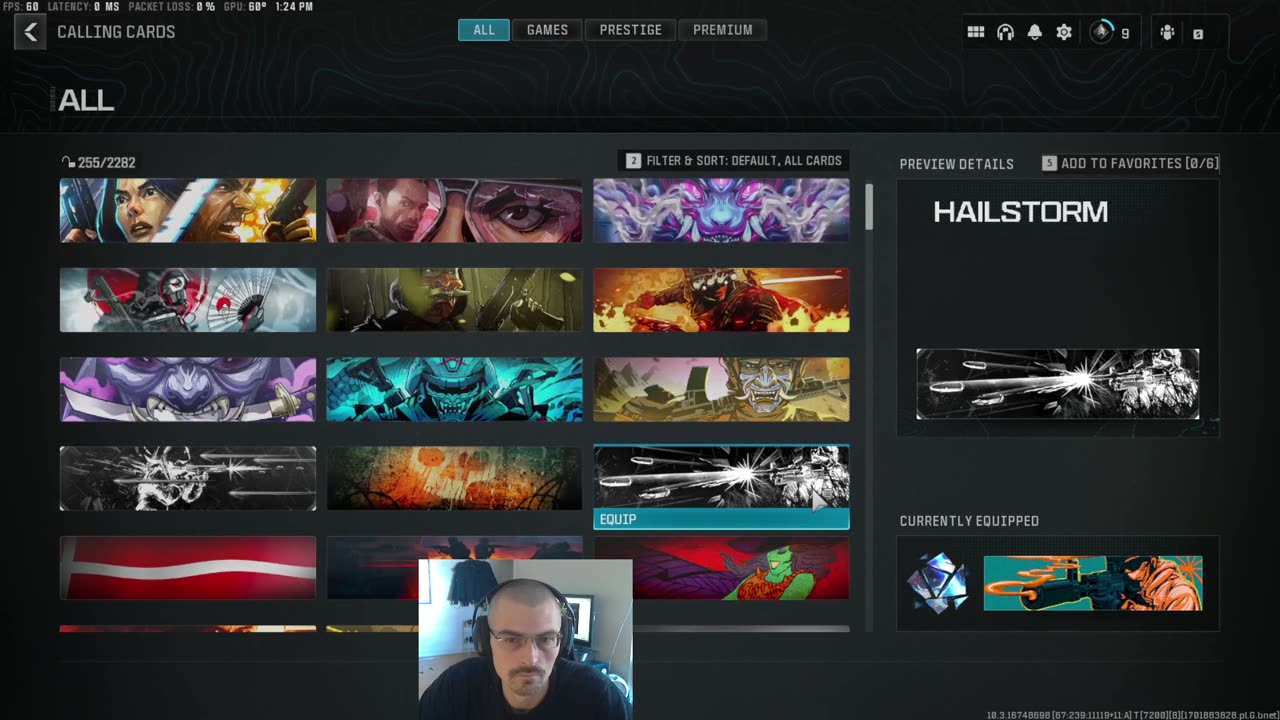
Task: Select the two gunfighters calling card
Action: click(x=188, y=210)
